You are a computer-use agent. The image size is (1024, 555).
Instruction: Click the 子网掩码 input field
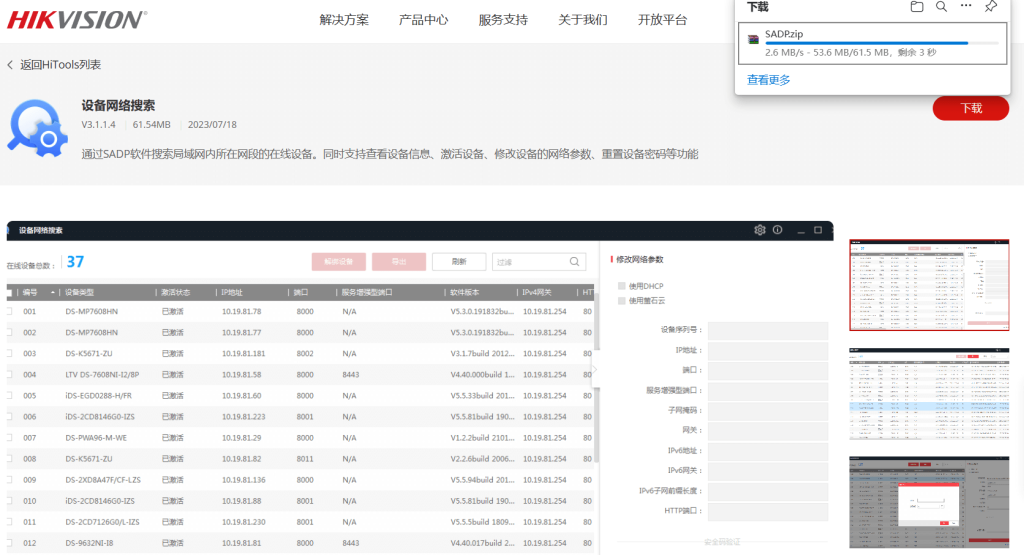767,411
